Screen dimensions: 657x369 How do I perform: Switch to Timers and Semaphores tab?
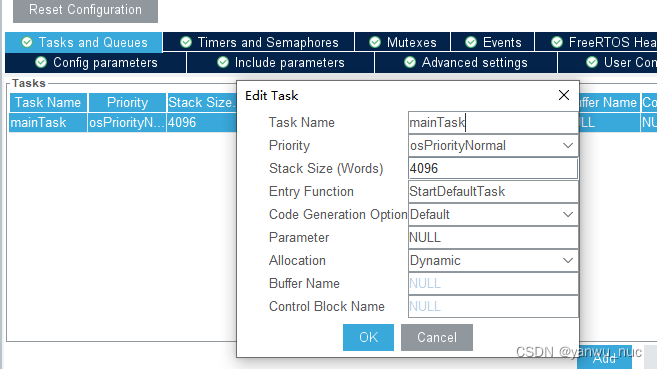tap(259, 42)
